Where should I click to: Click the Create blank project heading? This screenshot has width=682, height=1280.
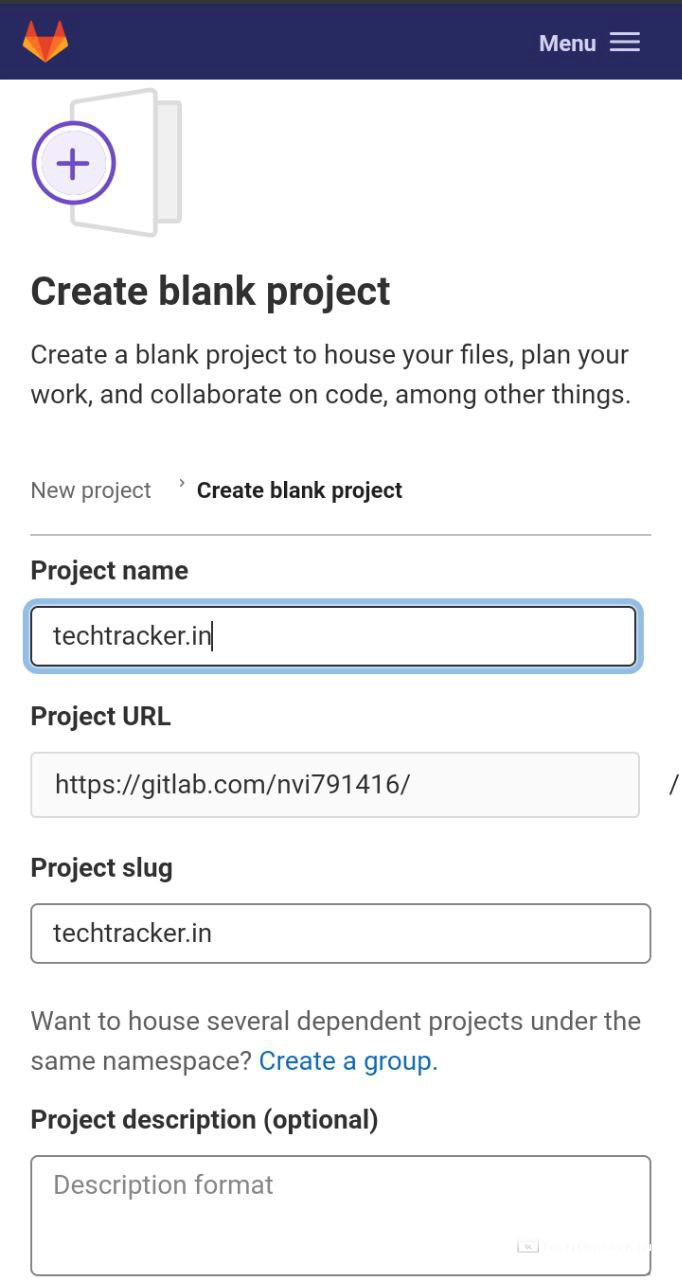coord(211,291)
